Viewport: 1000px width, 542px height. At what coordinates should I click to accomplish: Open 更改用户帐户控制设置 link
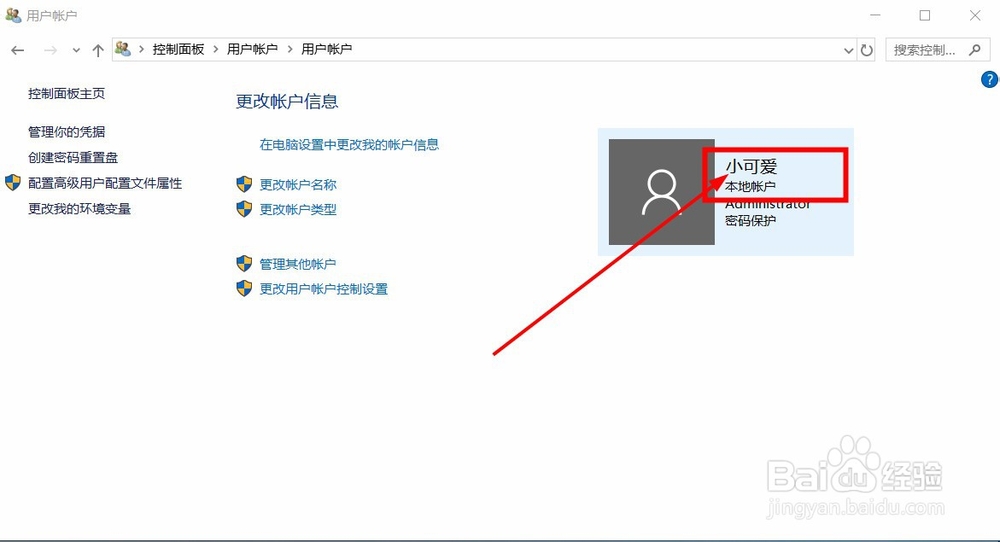[323, 289]
